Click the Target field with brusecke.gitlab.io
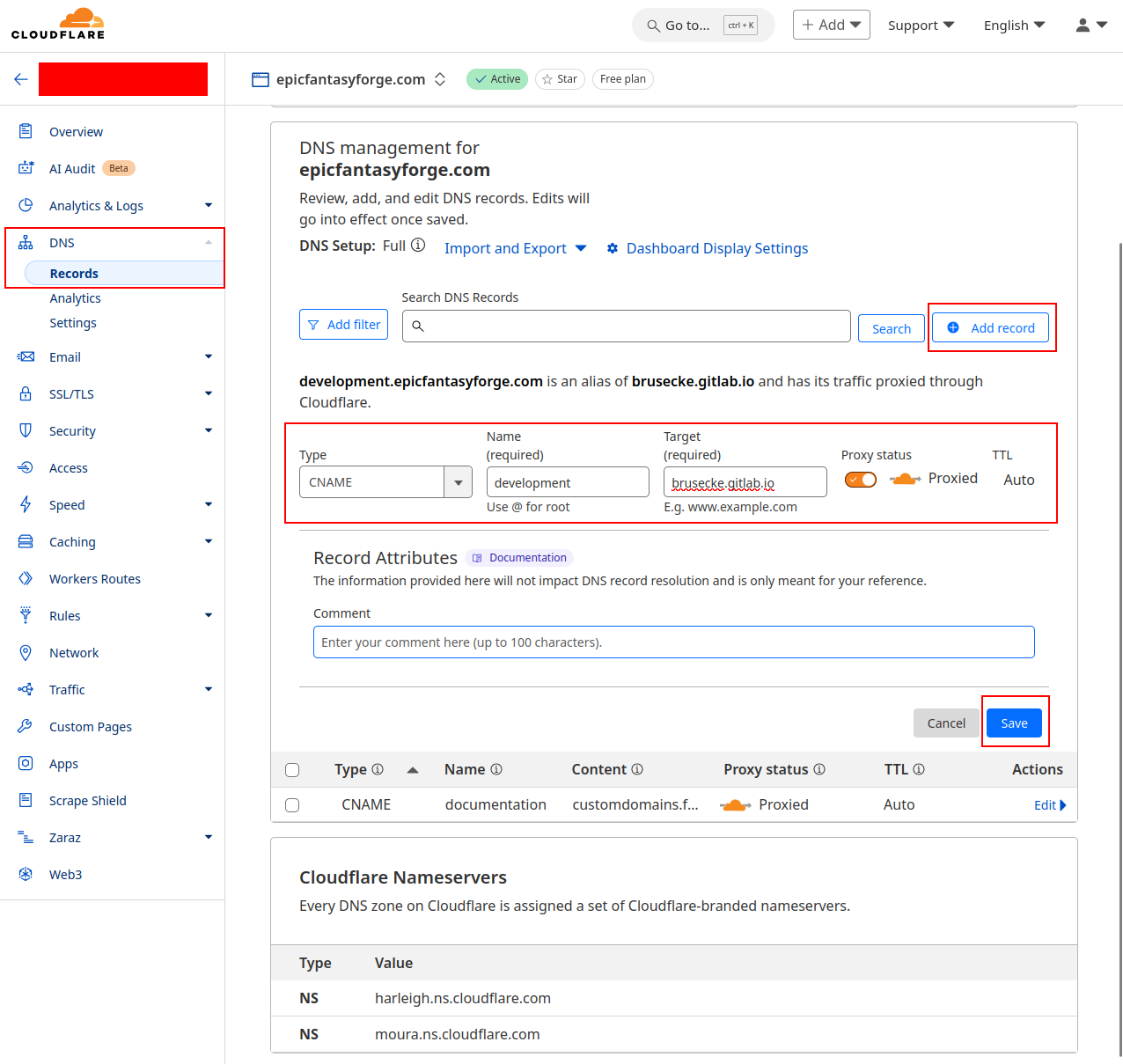The width and height of the screenshot is (1123, 1064). [x=745, y=482]
